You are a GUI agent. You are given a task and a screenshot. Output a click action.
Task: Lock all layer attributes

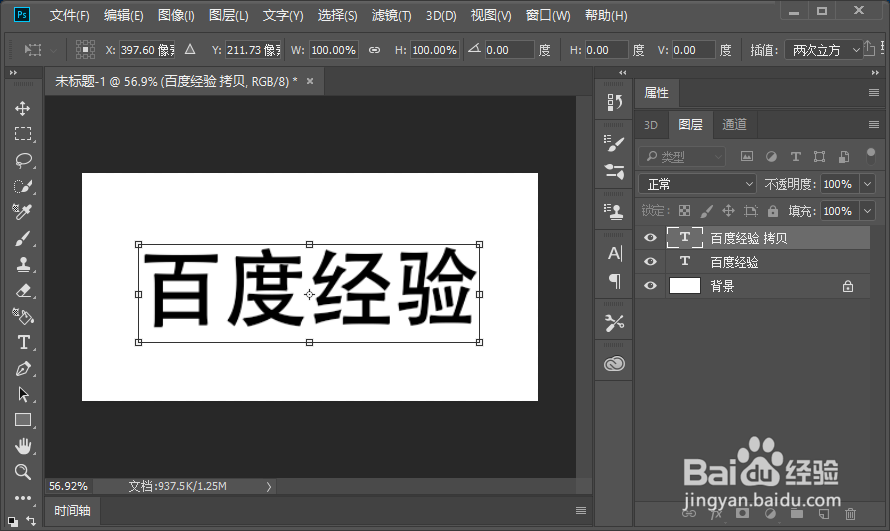point(773,211)
